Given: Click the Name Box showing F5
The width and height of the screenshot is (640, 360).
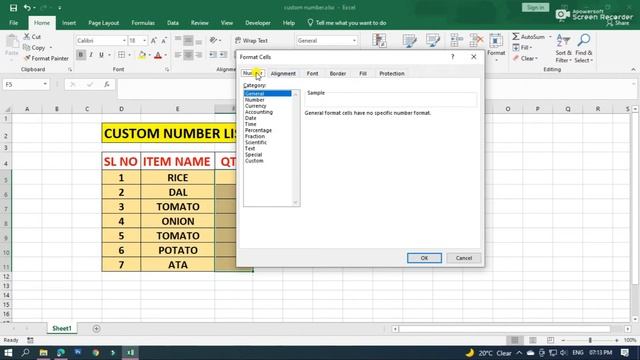Looking at the screenshot, I should click(x=25, y=84).
